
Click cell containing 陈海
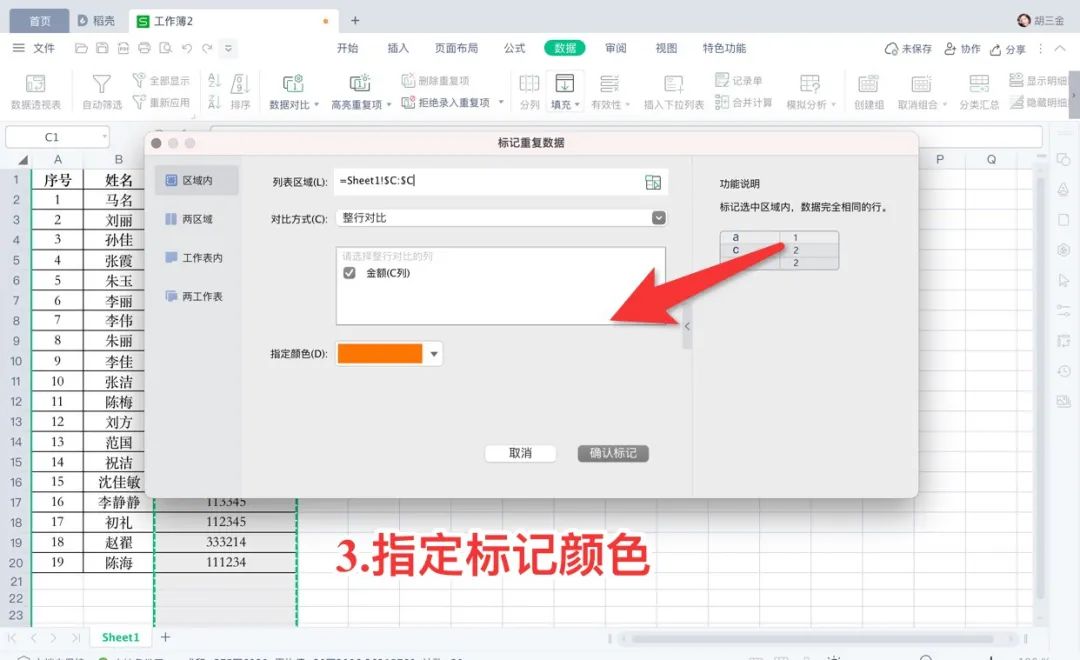point(118,563)
